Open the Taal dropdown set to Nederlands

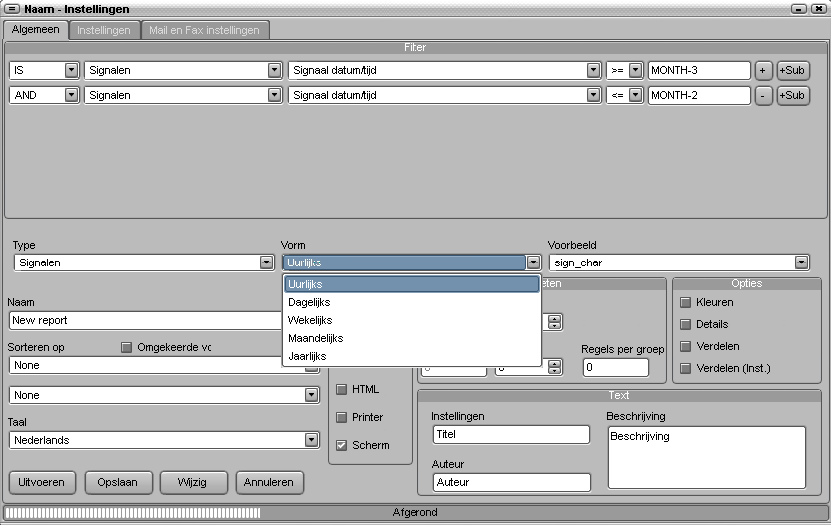[x=312, y=440]
